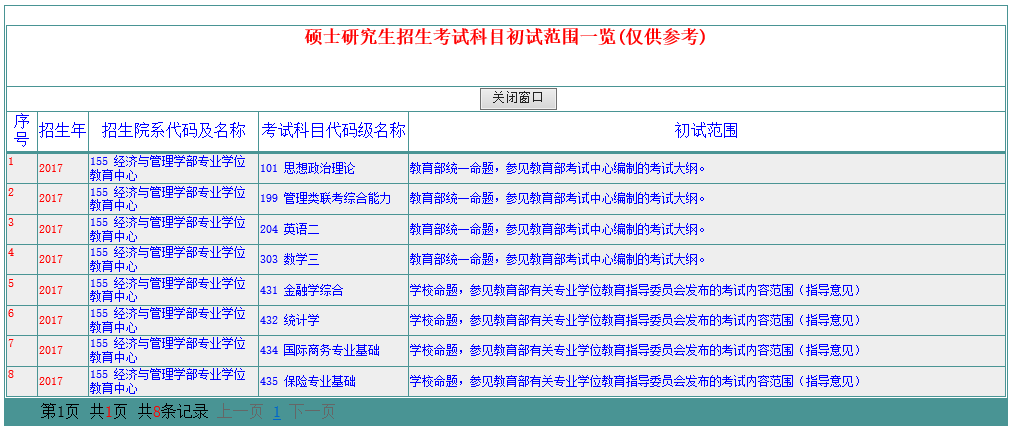Click the 关闭窗口 button
The height and width of the screenshot is (430, 1011).
[x=518, y=98]
